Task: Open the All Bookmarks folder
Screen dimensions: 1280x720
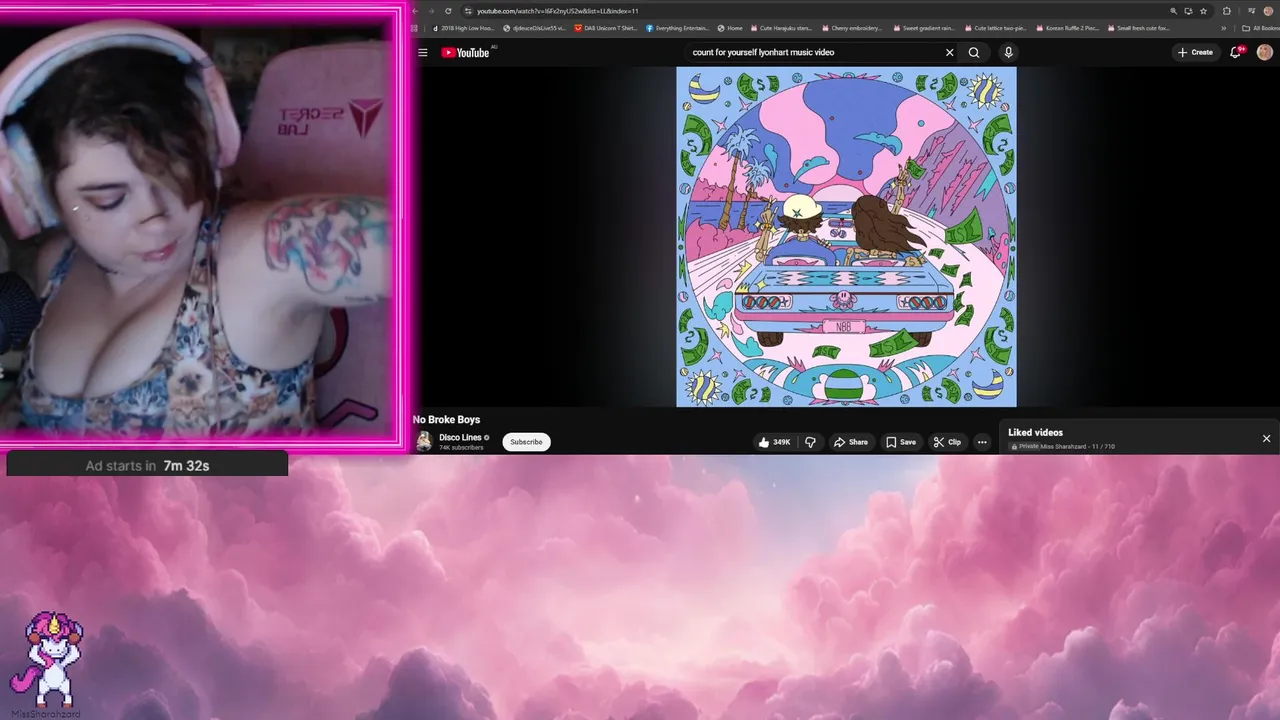Action: coord(1259,28)
